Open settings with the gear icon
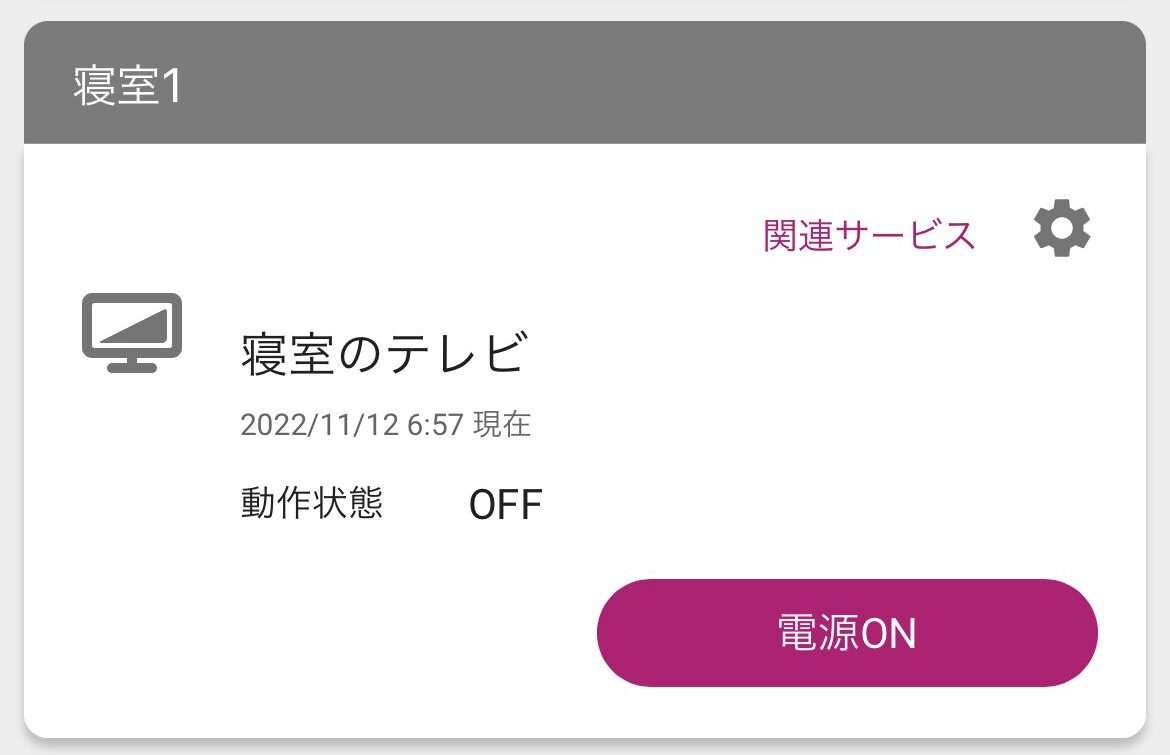This screenshot has height=755, width=1170. coord(1062,230)
